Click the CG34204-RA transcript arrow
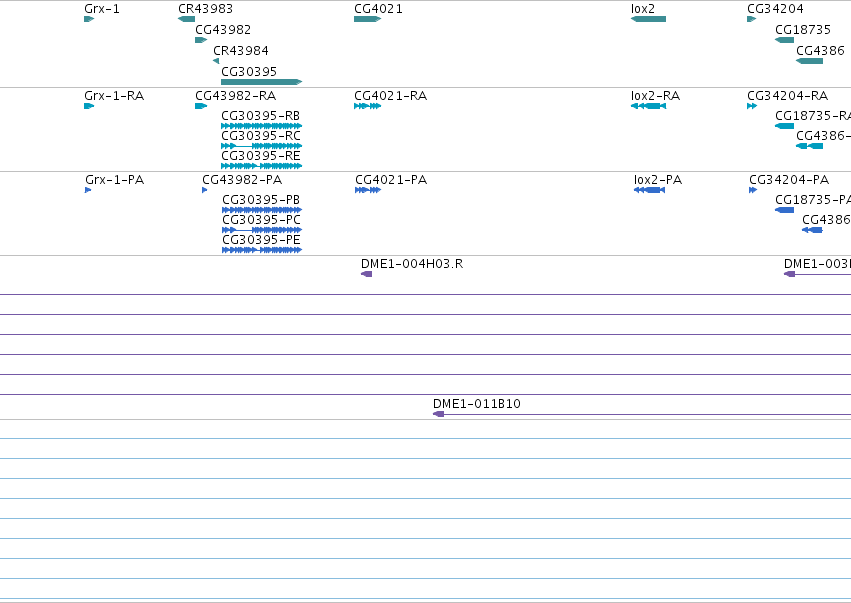Screen dimensions: 851x603 click(752, 106)
